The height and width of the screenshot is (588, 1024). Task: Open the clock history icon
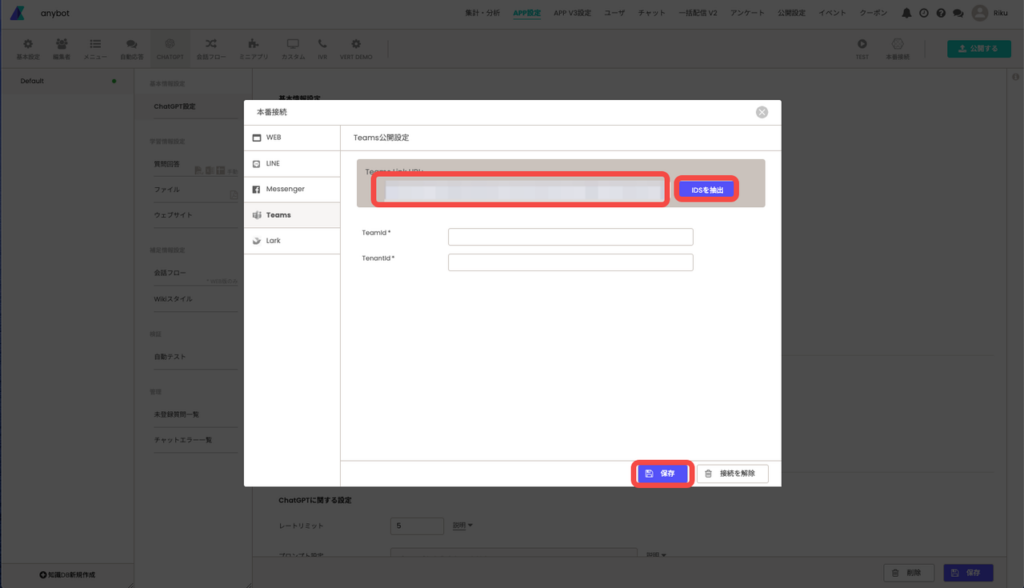point(923,13)
